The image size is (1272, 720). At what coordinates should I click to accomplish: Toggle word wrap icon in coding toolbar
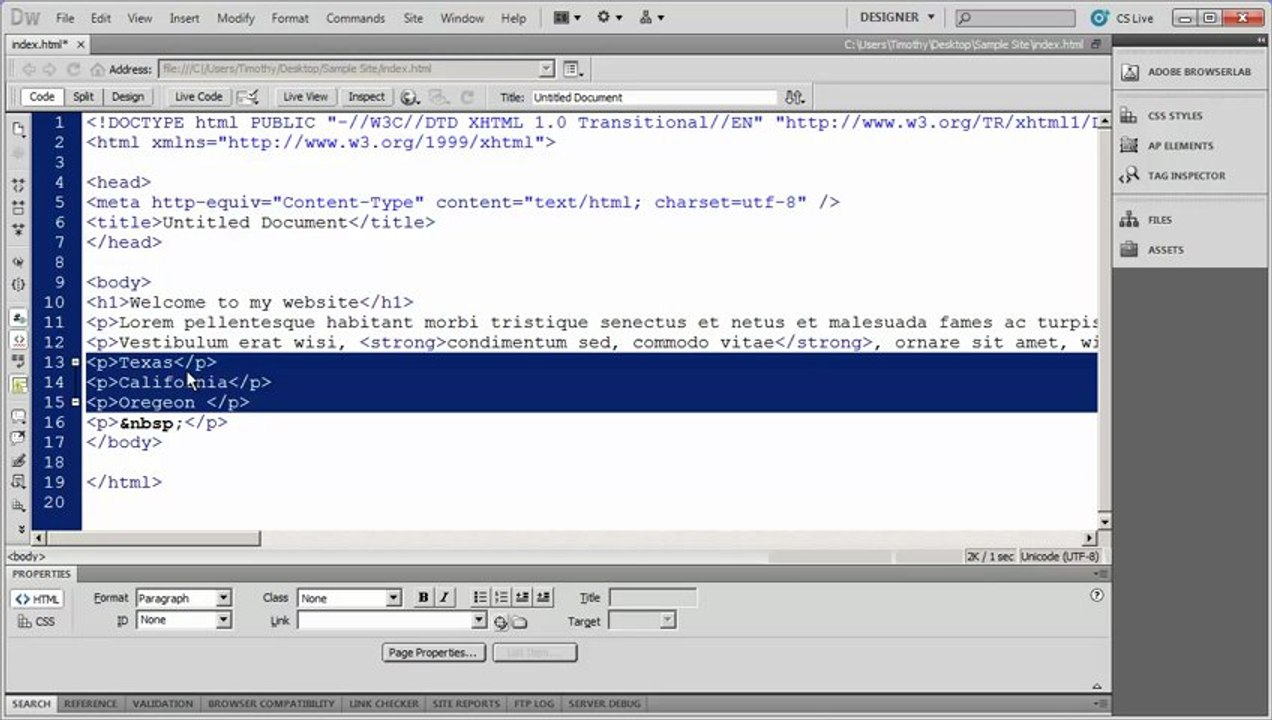click(18, 361)
